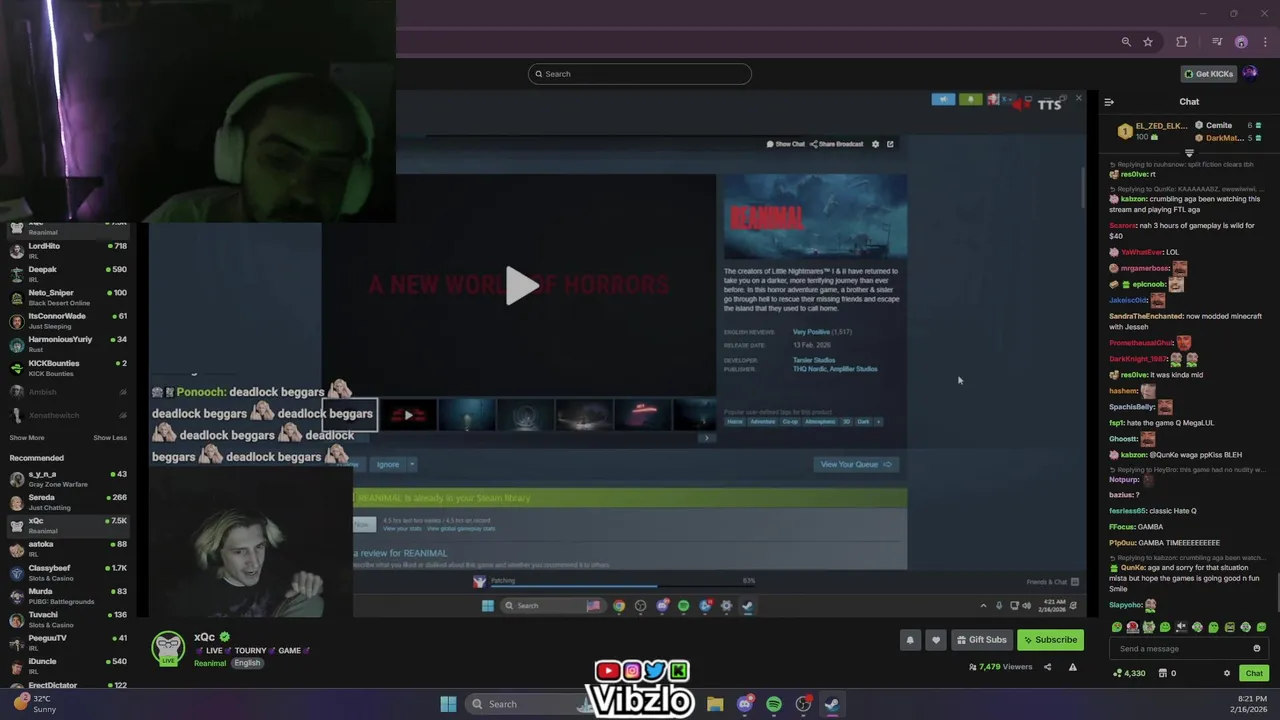Viewport: 1280px width, 720px height.
Task: Click the Chrome zoom magnifier icon
Action: pyautogui.click(x=1126, y=42)
